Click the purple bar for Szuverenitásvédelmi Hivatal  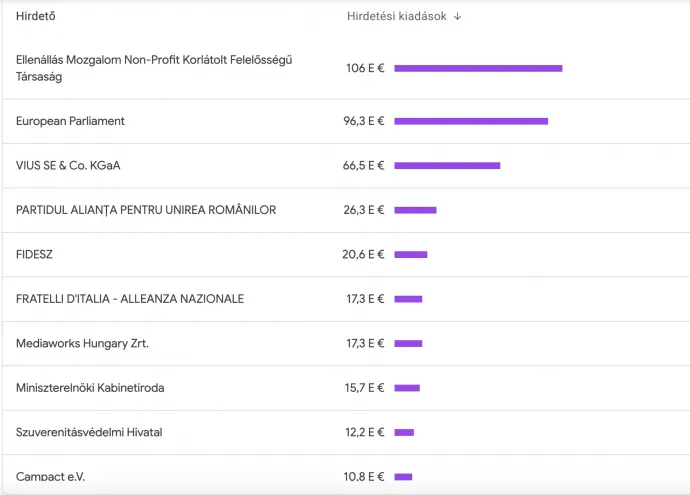[x=404, y=432]
